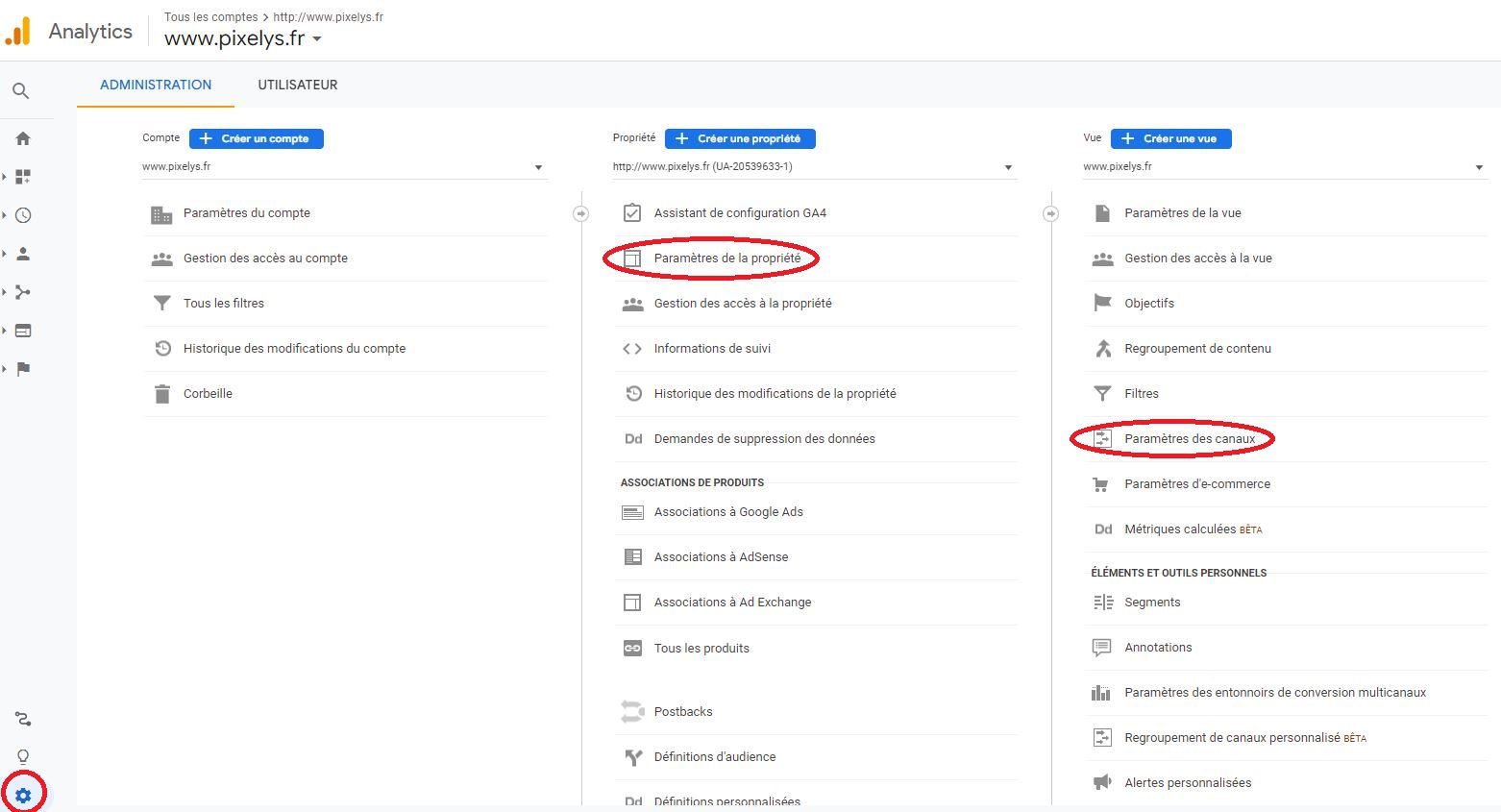This screenshot has height=812, width=1501.
Task: Click the Créer une vue button
Action: pos(1171,138)
